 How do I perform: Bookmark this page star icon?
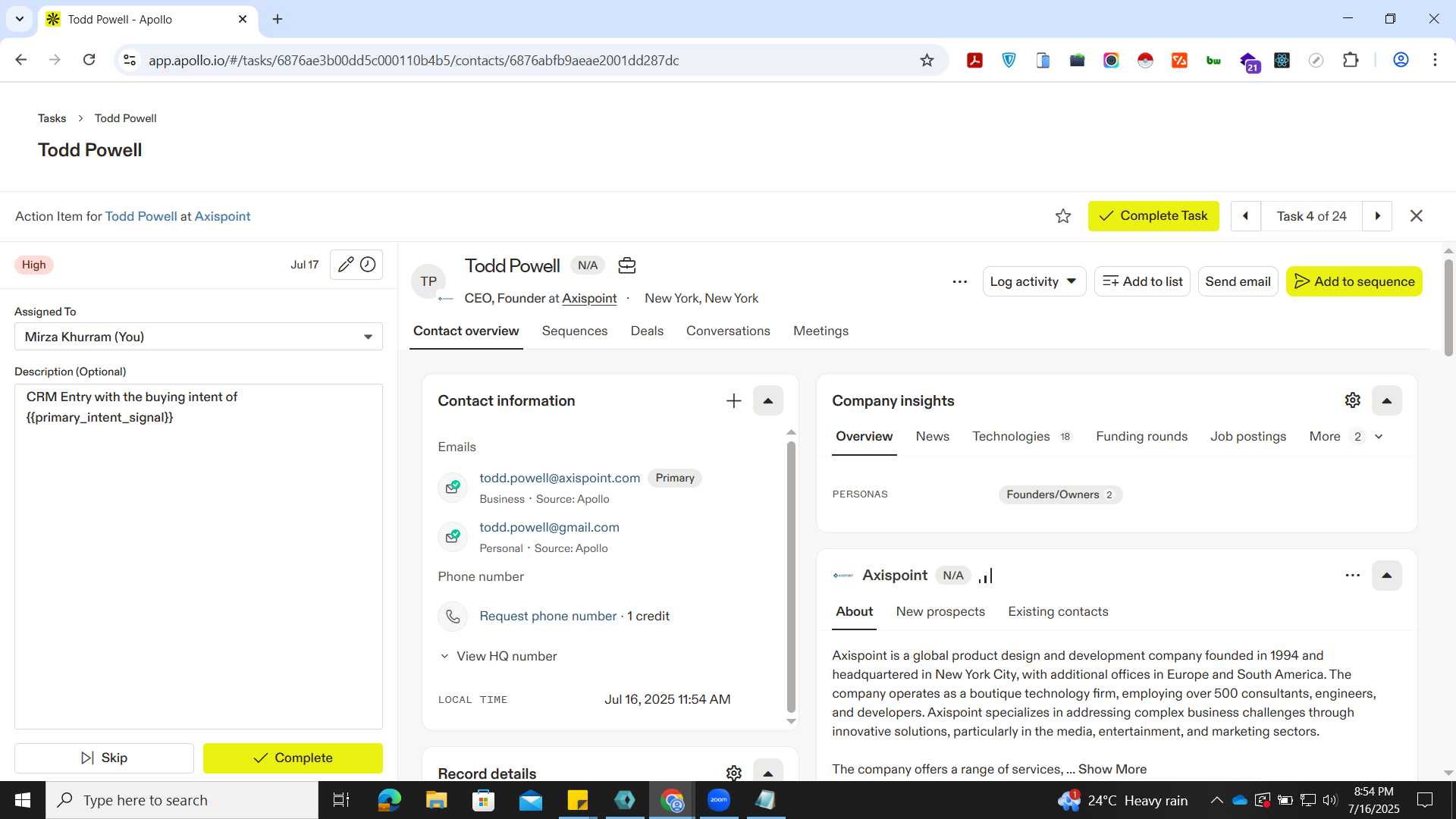click(927, 60)
